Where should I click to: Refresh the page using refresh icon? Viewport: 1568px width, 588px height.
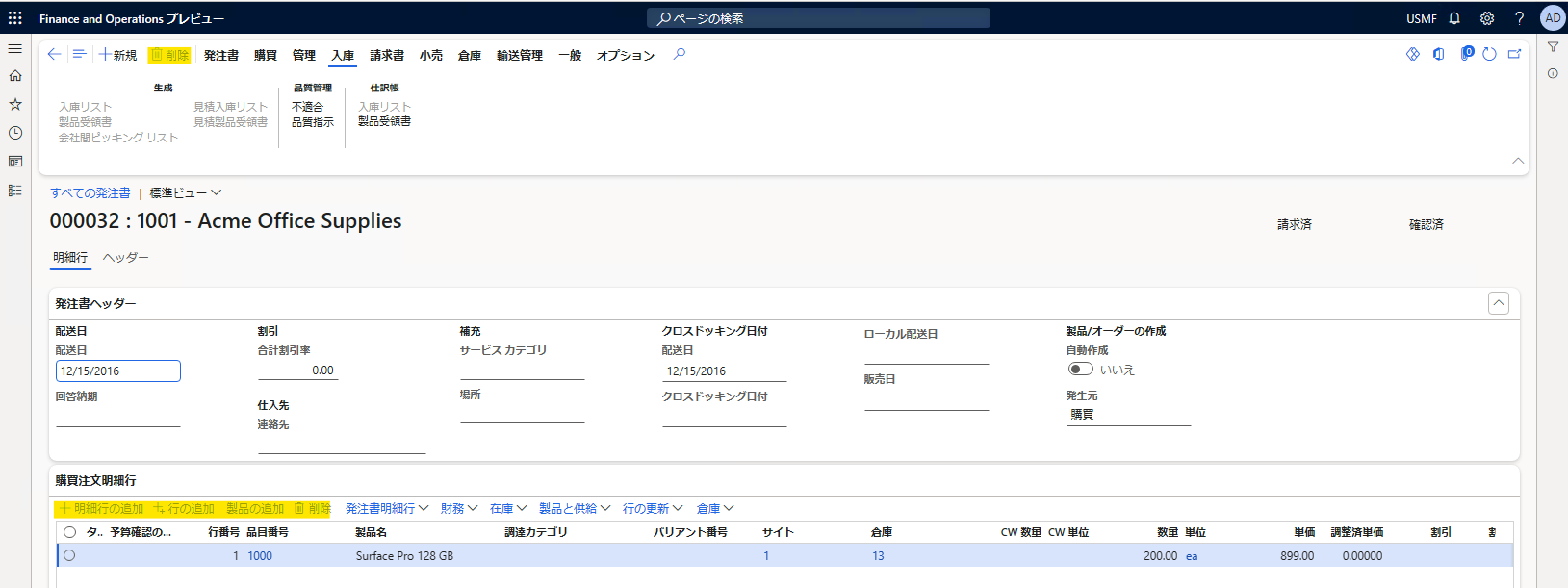1489,55
